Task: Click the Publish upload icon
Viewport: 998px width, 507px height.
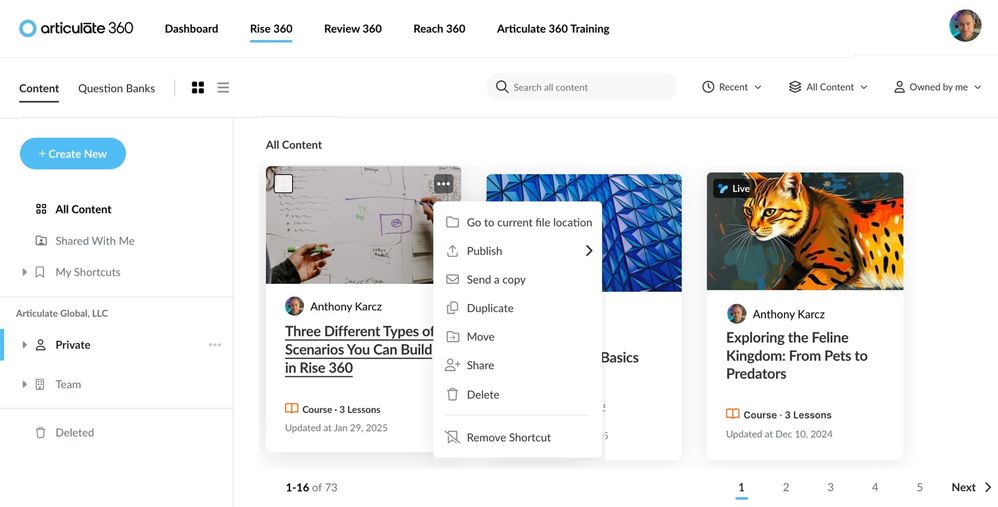Action: (453, 251)
